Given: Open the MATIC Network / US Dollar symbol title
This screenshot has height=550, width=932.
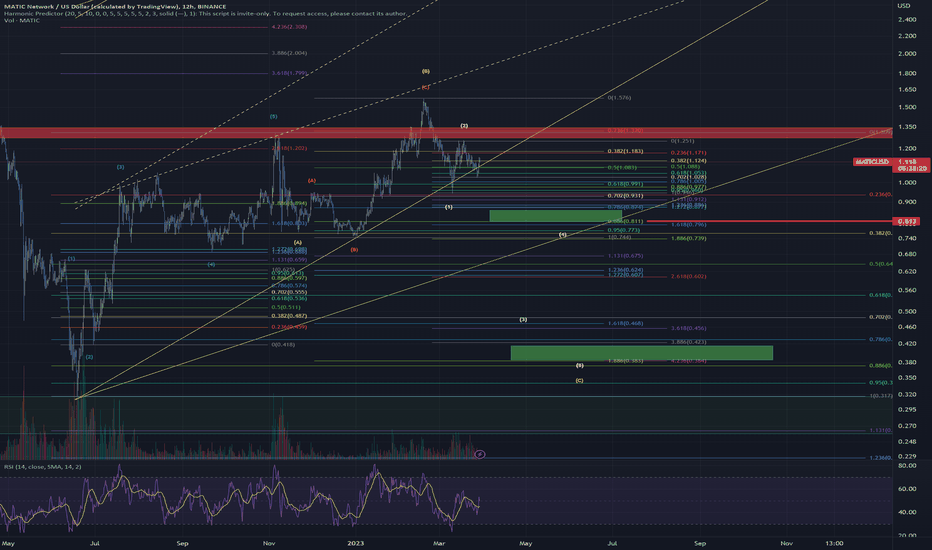Looking at the screenshot, I should [x=115, y=7].
